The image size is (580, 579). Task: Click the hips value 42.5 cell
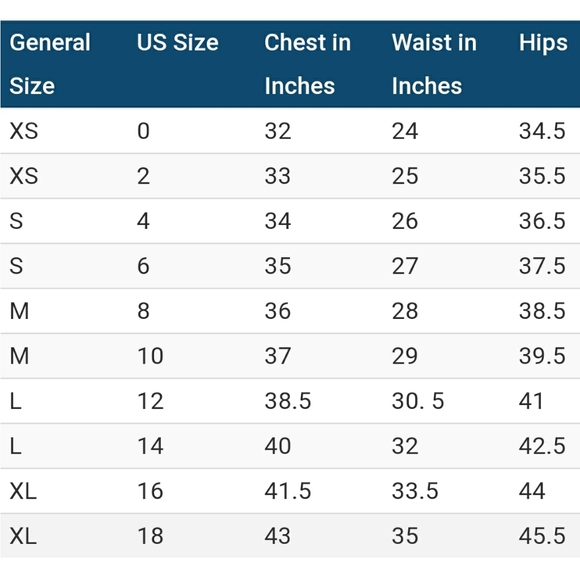(x=542, y=446)
